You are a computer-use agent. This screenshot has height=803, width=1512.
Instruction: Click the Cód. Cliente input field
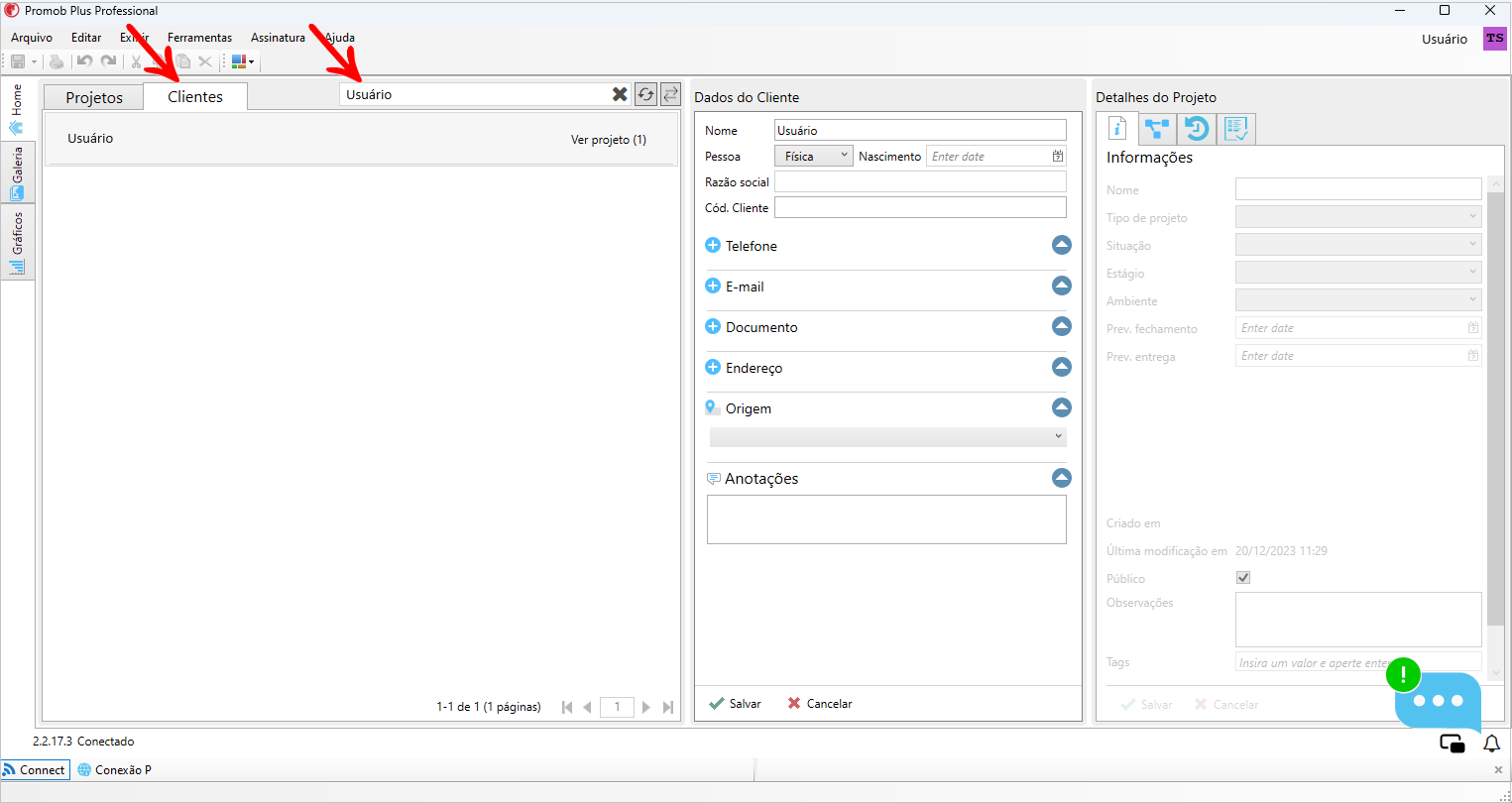click(920, 207)
